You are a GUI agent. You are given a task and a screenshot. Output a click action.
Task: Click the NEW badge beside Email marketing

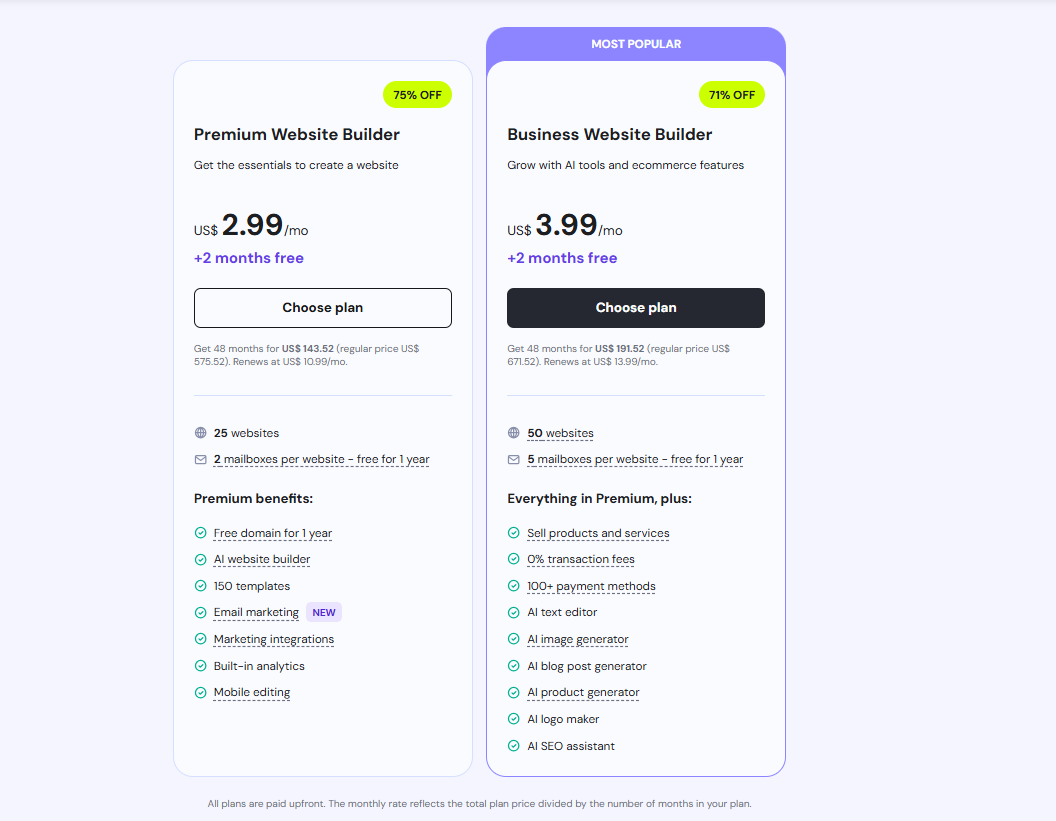tap(324, 612)
